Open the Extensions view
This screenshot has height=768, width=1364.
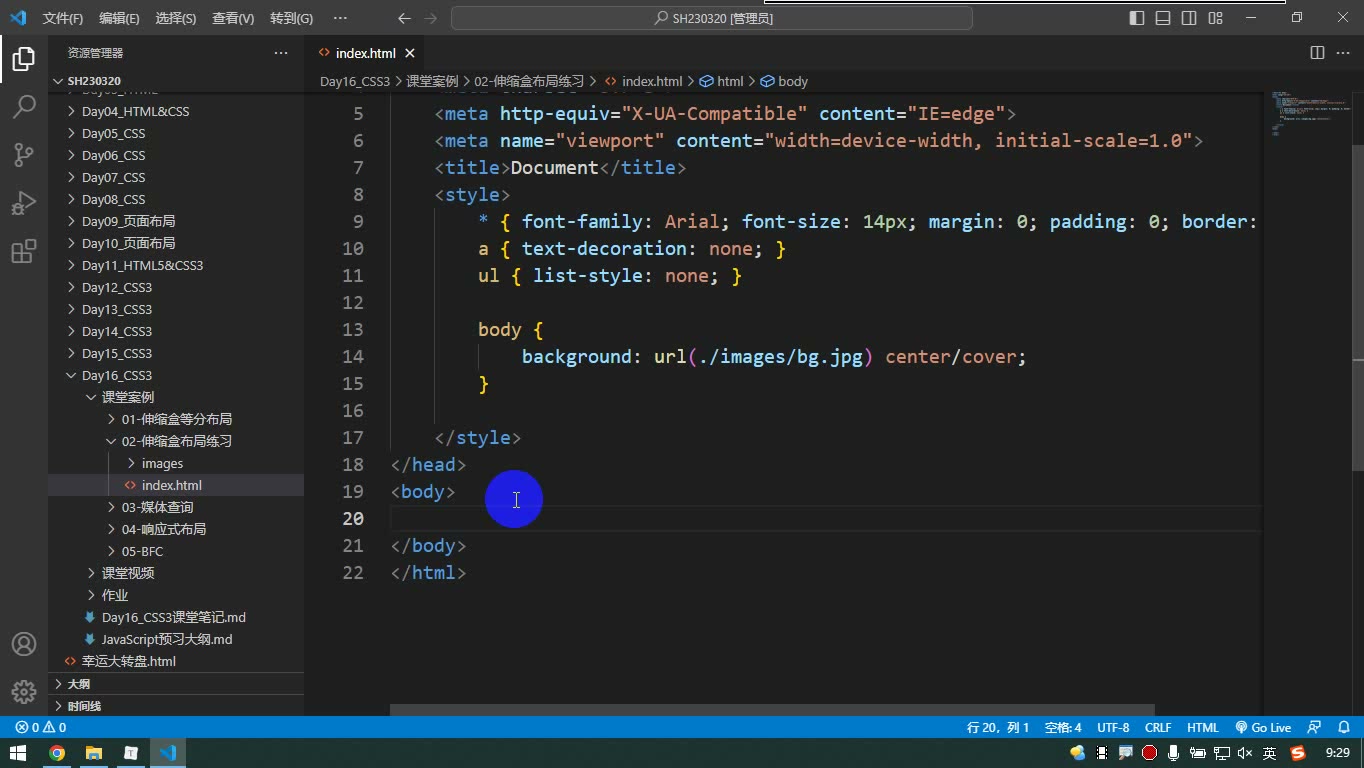24,252
